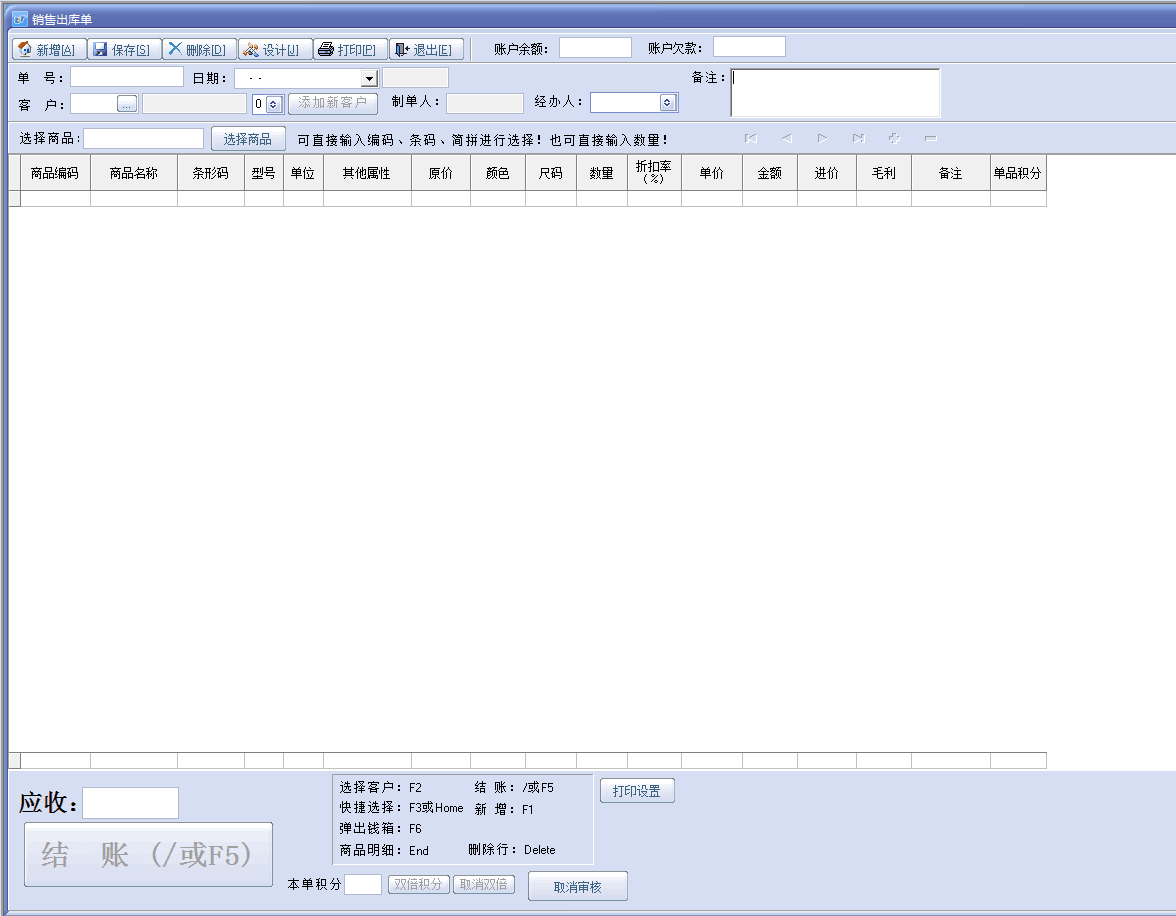Image resolution: width=1176 pixels, height=916 pixels.
Task: Open customer lookup with ellipsis button
Action: tap(127, 104)
